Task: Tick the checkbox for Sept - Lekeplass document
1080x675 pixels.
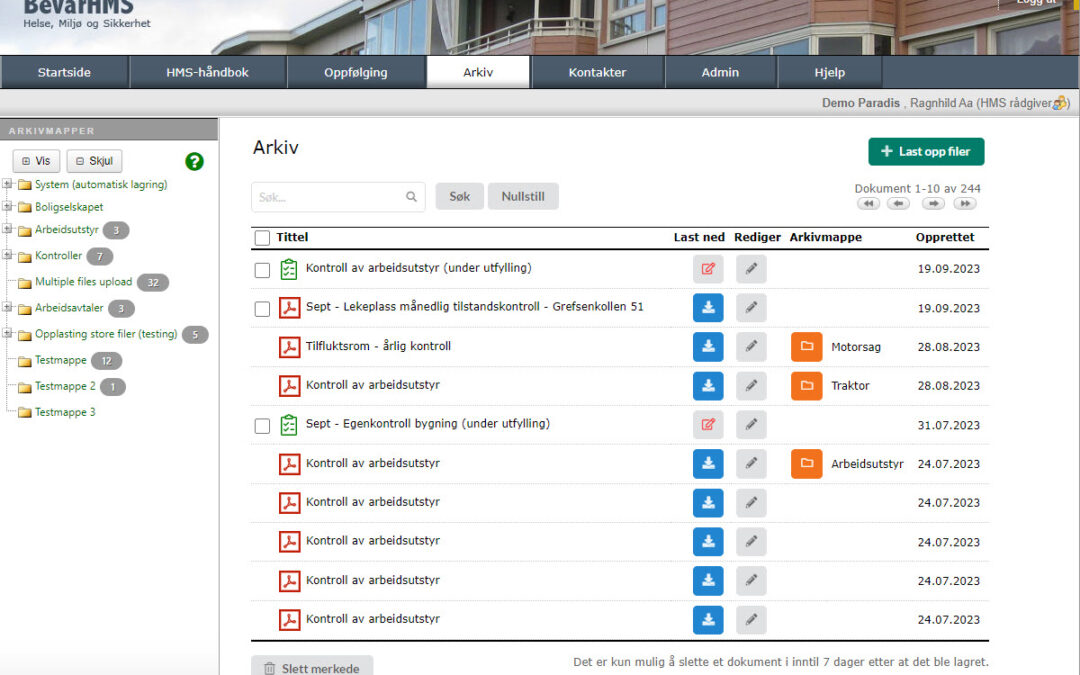Action: [262, 309]
